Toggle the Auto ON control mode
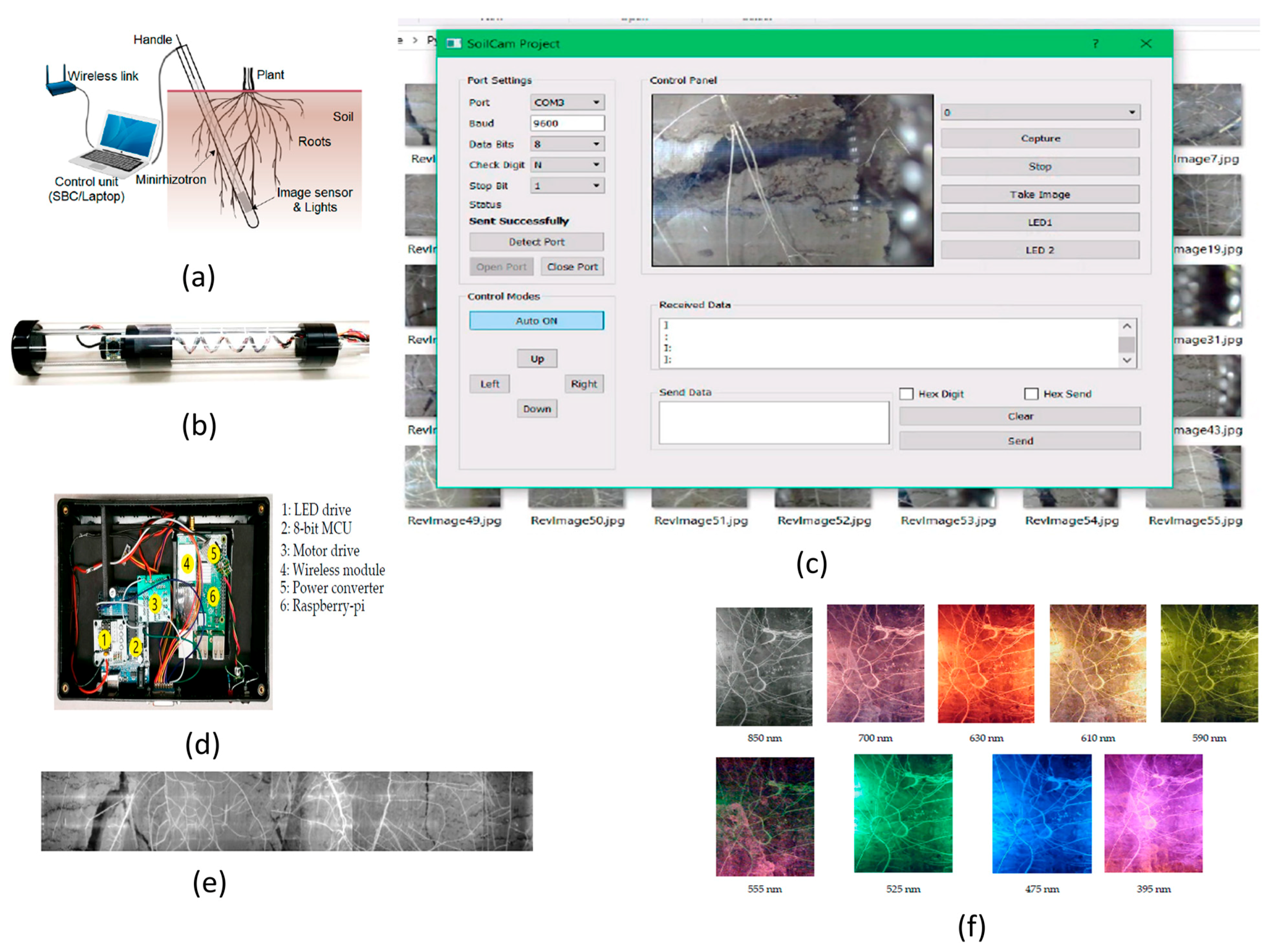 (536, 321)
